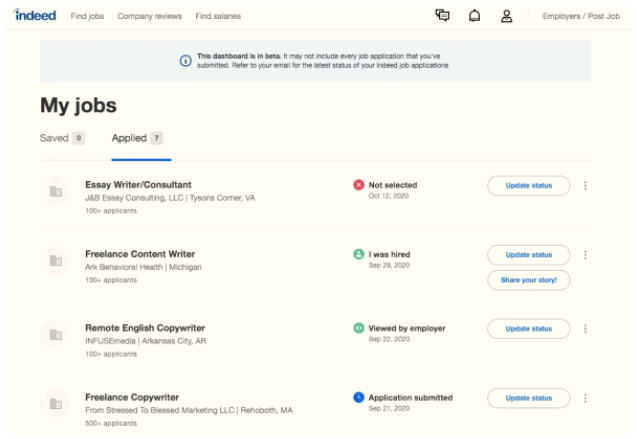Open the Freelance Content Writer job title

[140, 254]
